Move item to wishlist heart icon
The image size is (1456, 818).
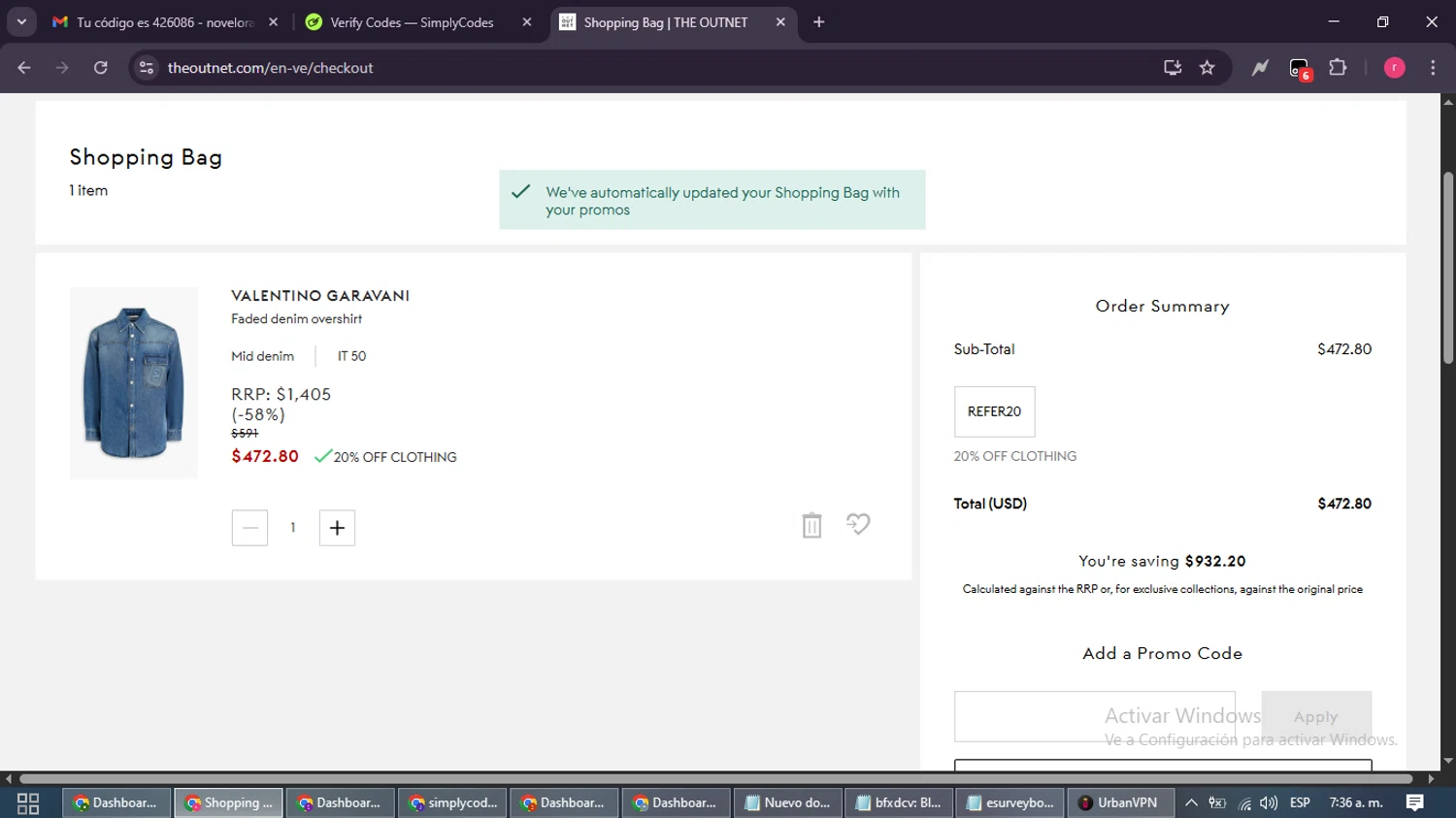click(x=858, y=524)
